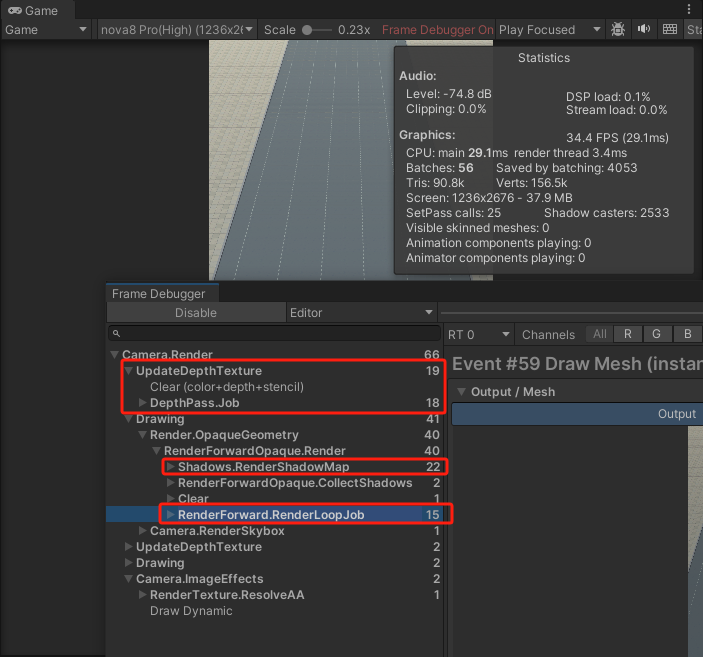Open the Play Focused dropdown

tap(550, 30)
